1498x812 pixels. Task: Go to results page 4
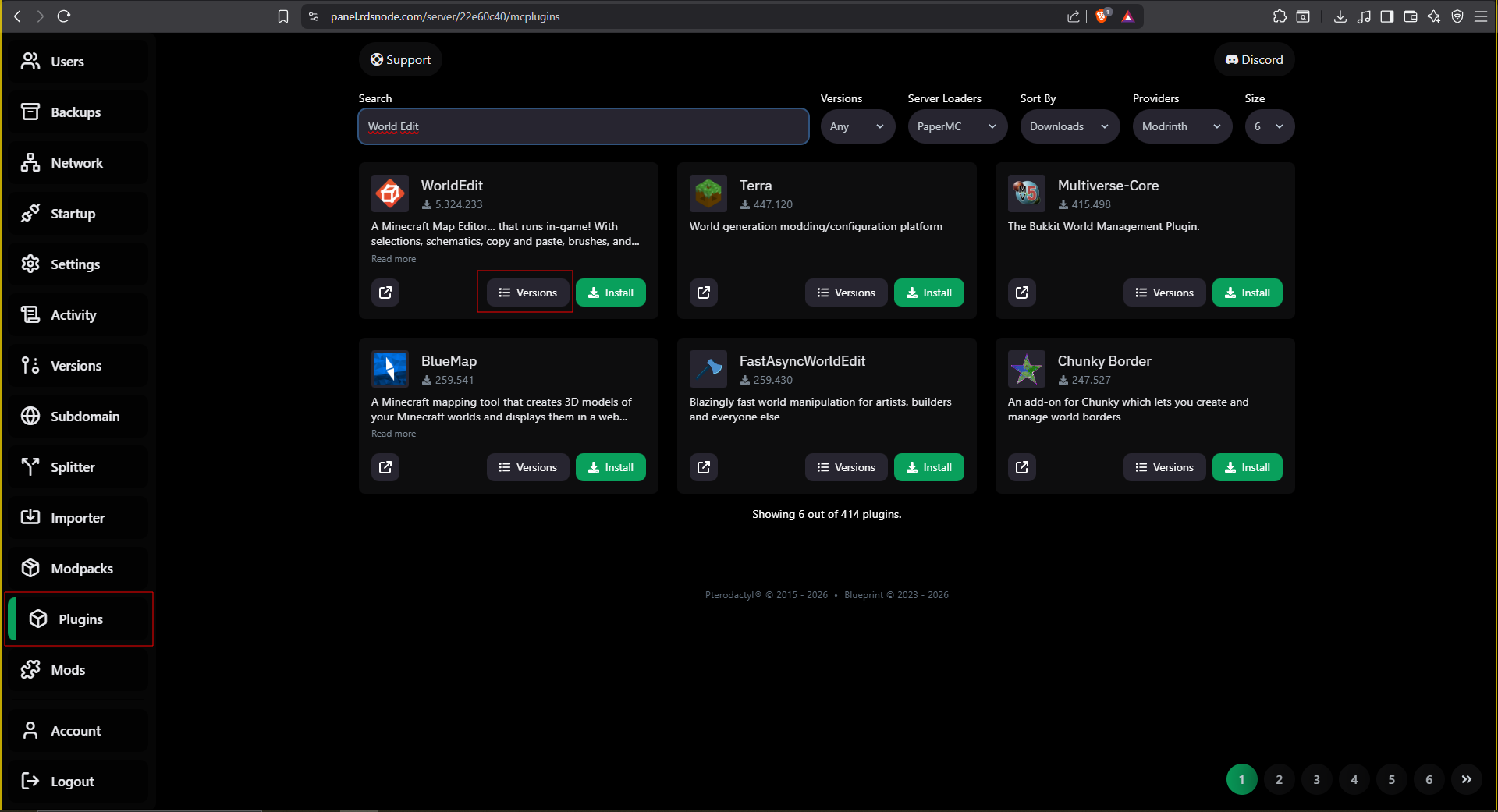tap(1354, 779)
